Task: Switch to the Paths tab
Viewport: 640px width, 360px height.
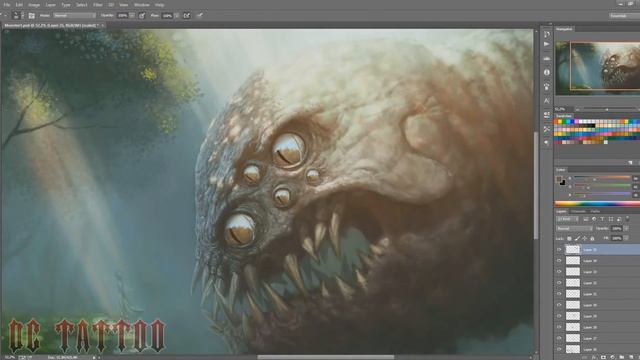Action: pyautogui.click(x=595, y=211)
